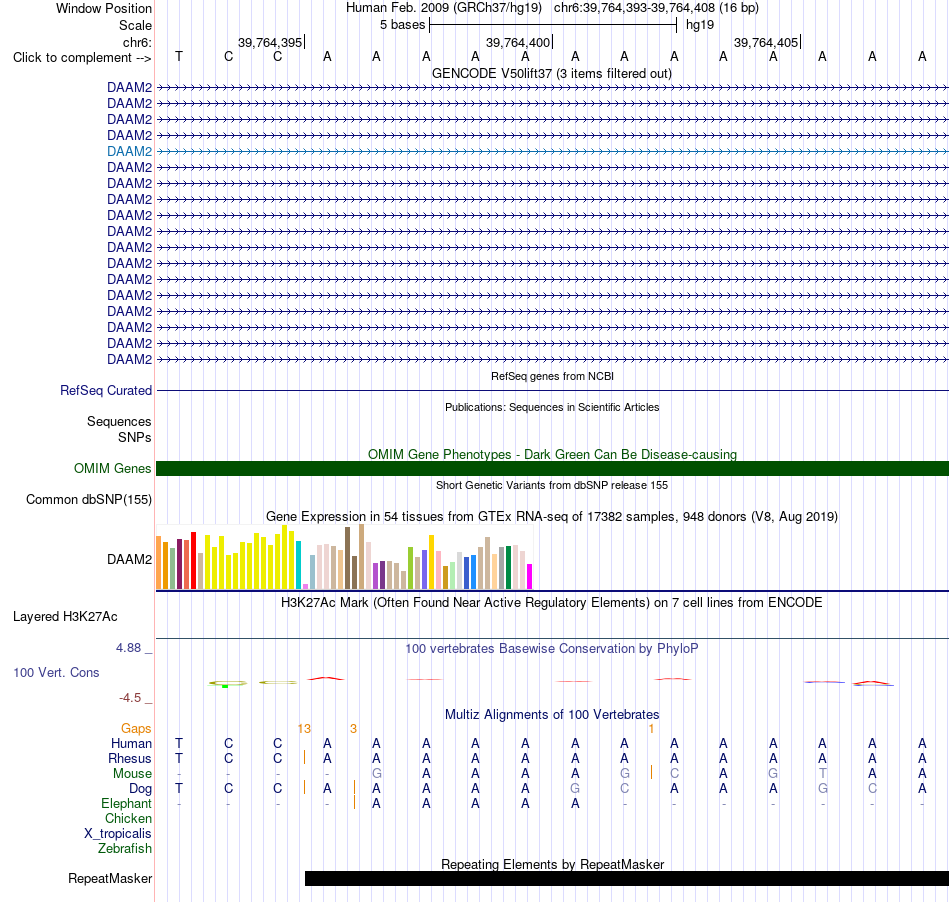Click the green mark in the conservation plot
This screenshot has width=950, height=902.
225,686
